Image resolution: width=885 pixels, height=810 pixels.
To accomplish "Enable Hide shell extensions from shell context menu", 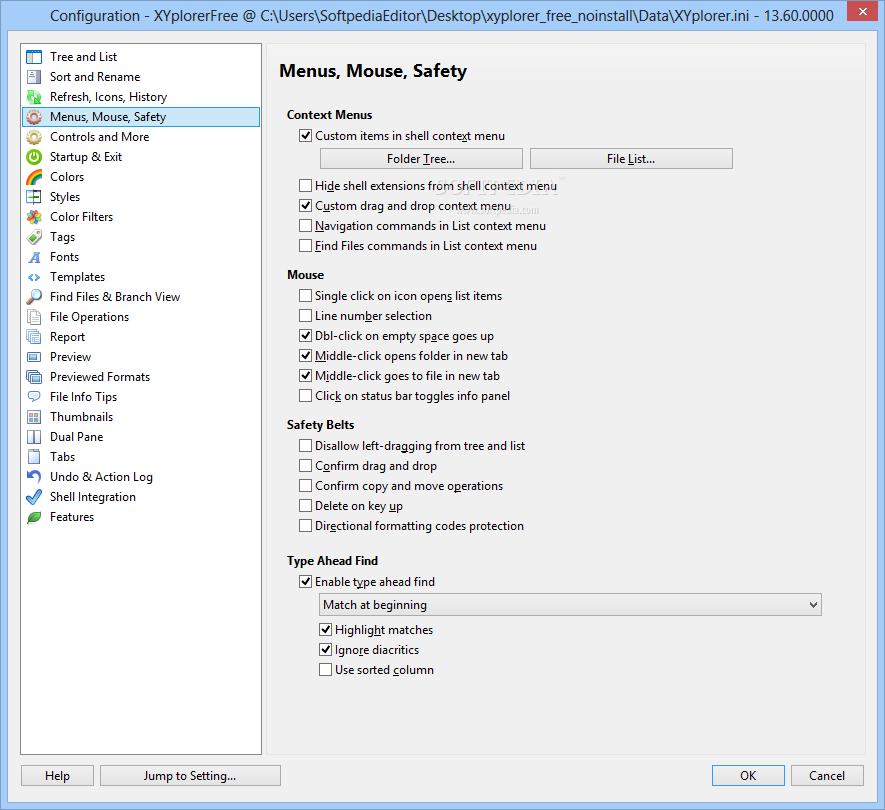I will point(305,186).
